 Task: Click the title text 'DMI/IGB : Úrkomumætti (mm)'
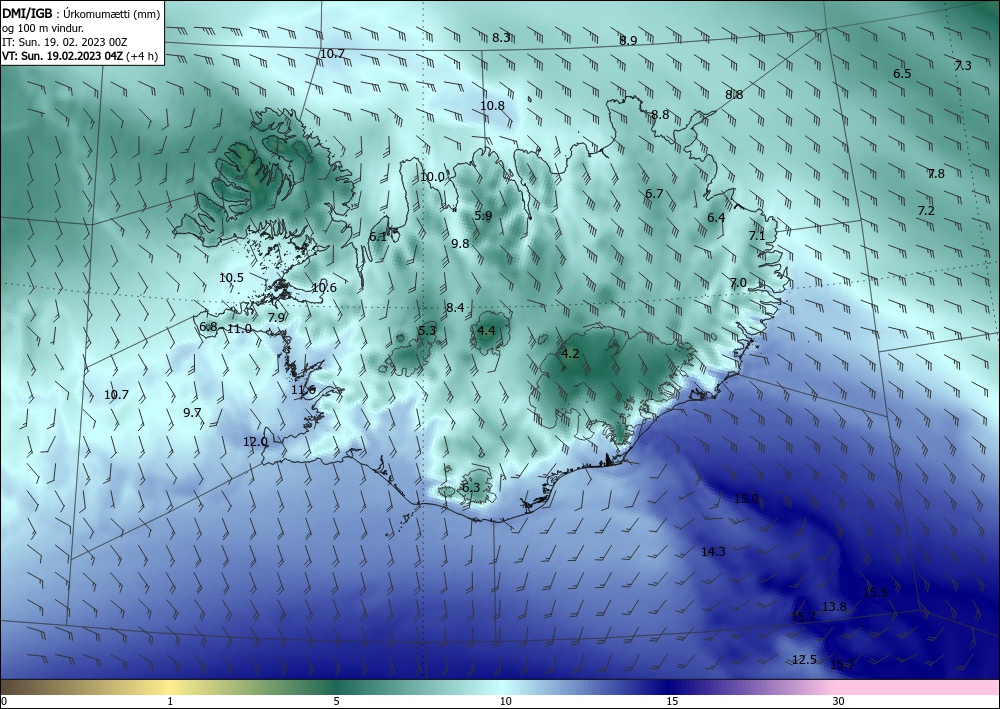81,14
